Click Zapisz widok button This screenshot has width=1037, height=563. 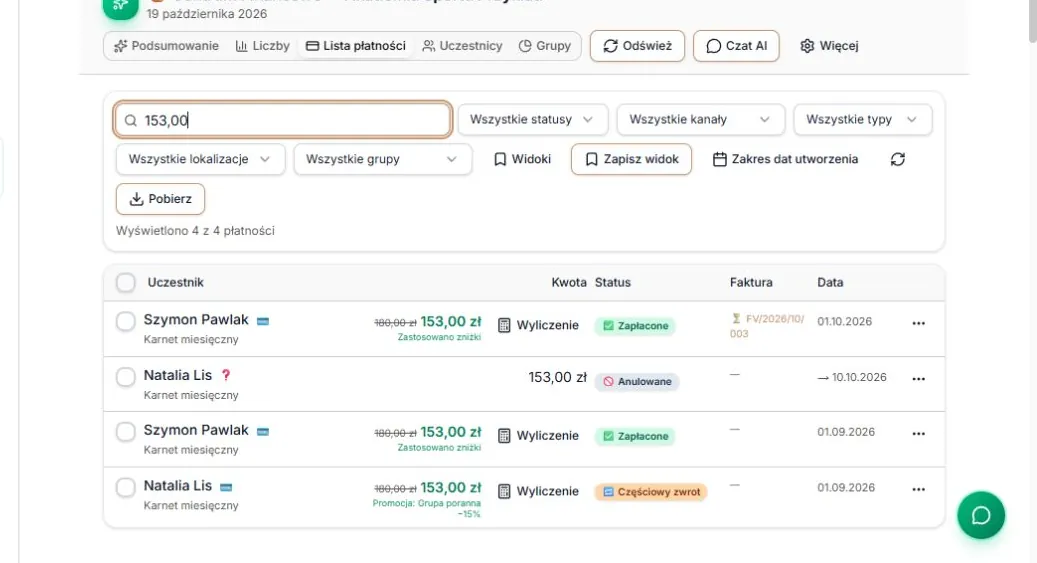pyautogui.click(x=632, y=159)
